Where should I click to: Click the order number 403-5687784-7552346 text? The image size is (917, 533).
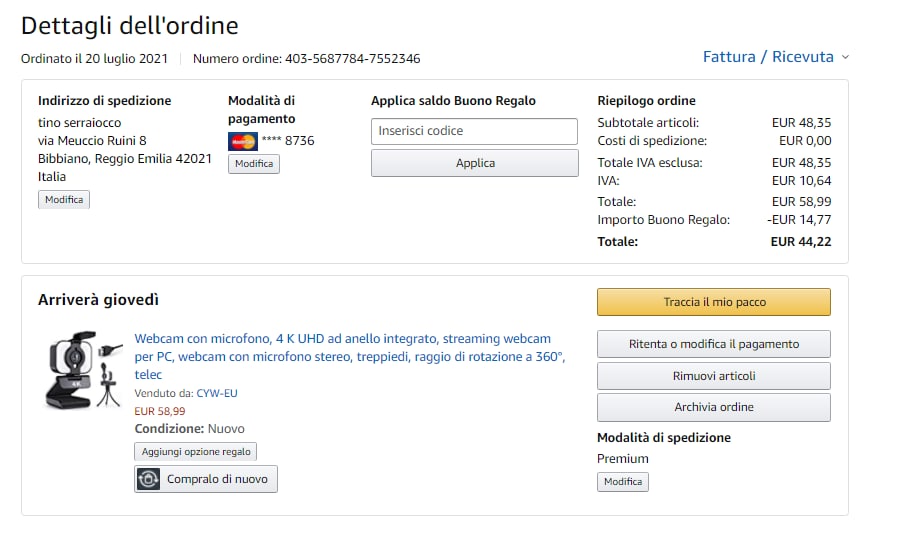tap(352, 59)
